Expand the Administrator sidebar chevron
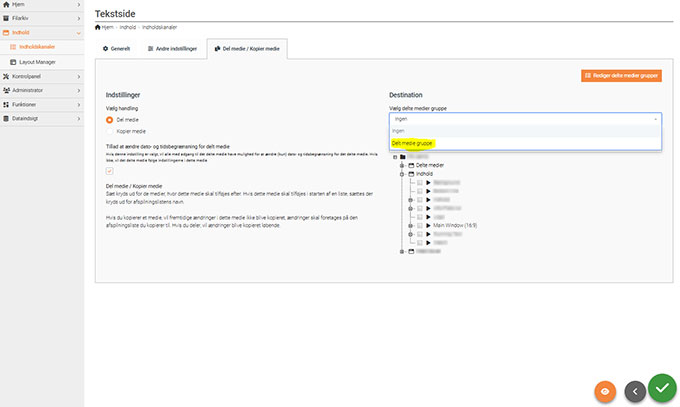Viewport: 680px width, 407px height. pos(78,90)
